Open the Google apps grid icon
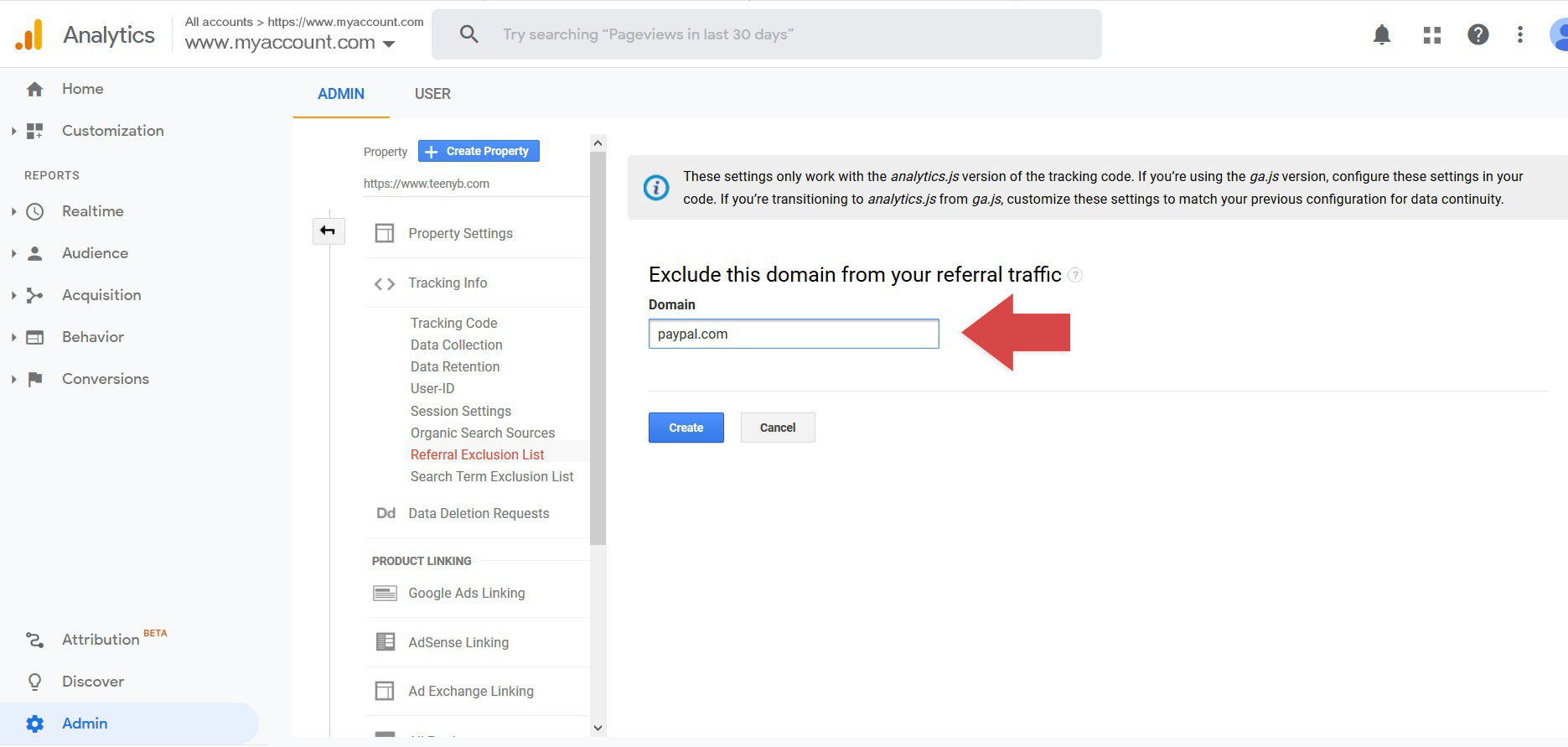The image size is (1568, 747). pyautogui.click(x=1432, y=34)
